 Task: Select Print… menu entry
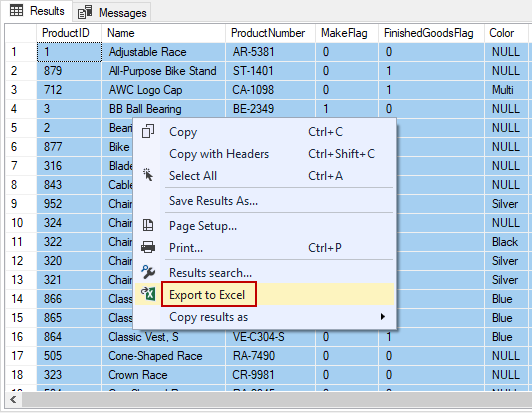[264, 248]
